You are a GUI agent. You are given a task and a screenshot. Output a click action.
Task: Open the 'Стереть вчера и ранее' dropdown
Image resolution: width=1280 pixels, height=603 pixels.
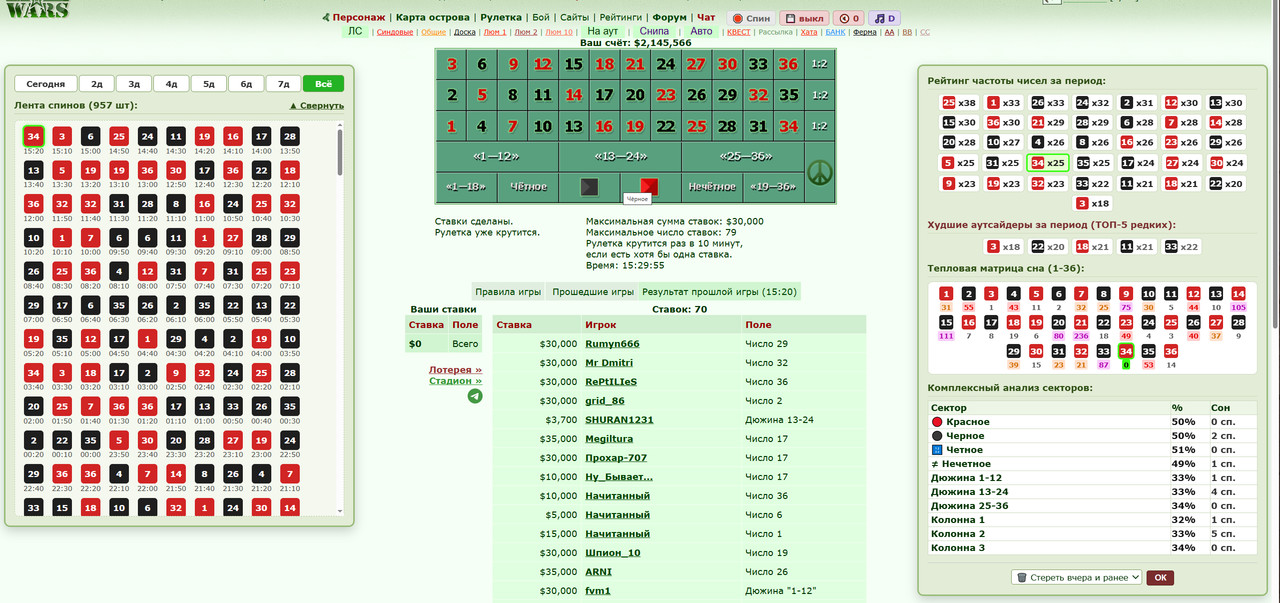(x=1076, y=577)
